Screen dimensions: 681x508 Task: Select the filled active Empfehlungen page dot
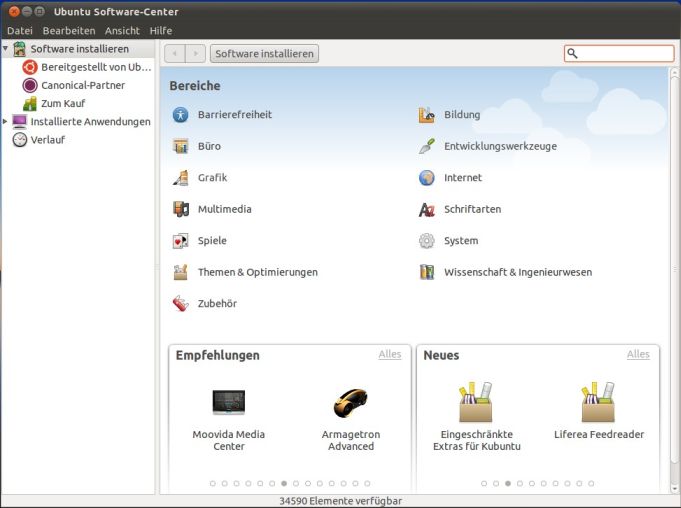pos(284,483)
